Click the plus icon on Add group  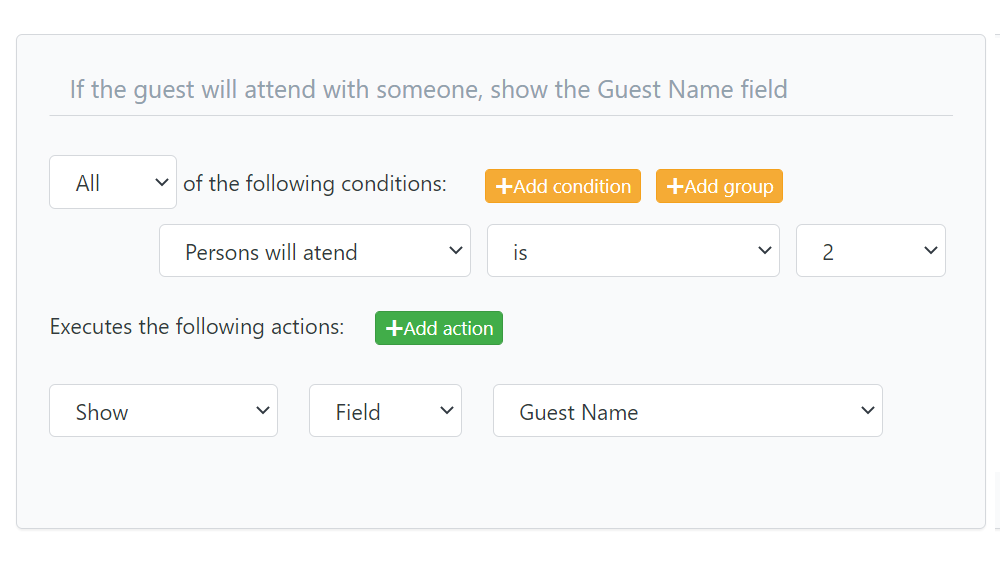[x=675, y=187]
